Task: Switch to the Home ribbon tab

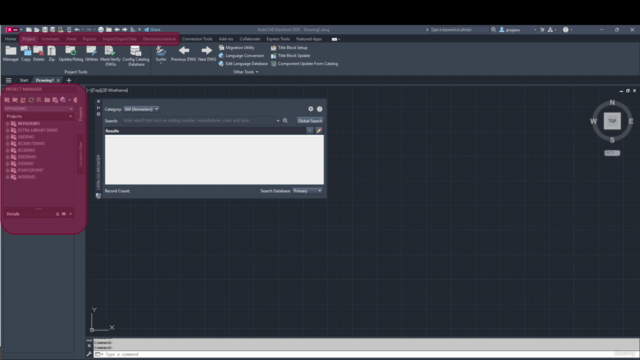Action: (10, 39)
